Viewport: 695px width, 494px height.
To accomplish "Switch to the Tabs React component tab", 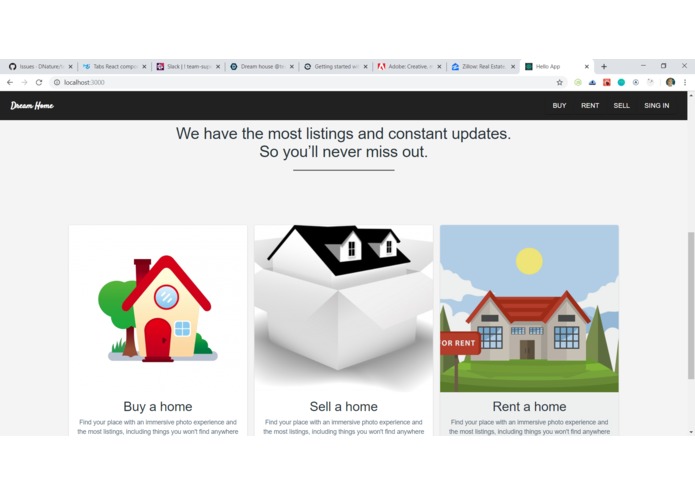I will coord(112,66).
